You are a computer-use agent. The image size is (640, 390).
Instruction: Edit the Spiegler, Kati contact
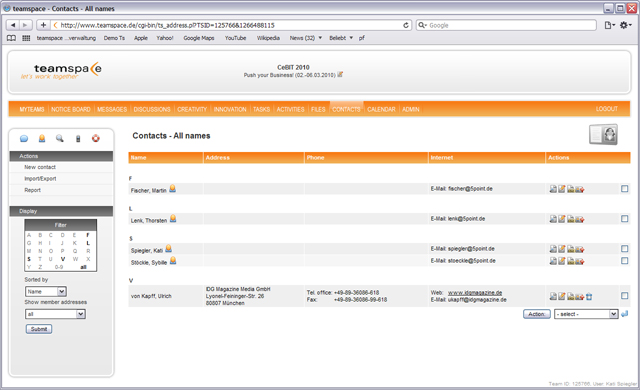(562, 249)
